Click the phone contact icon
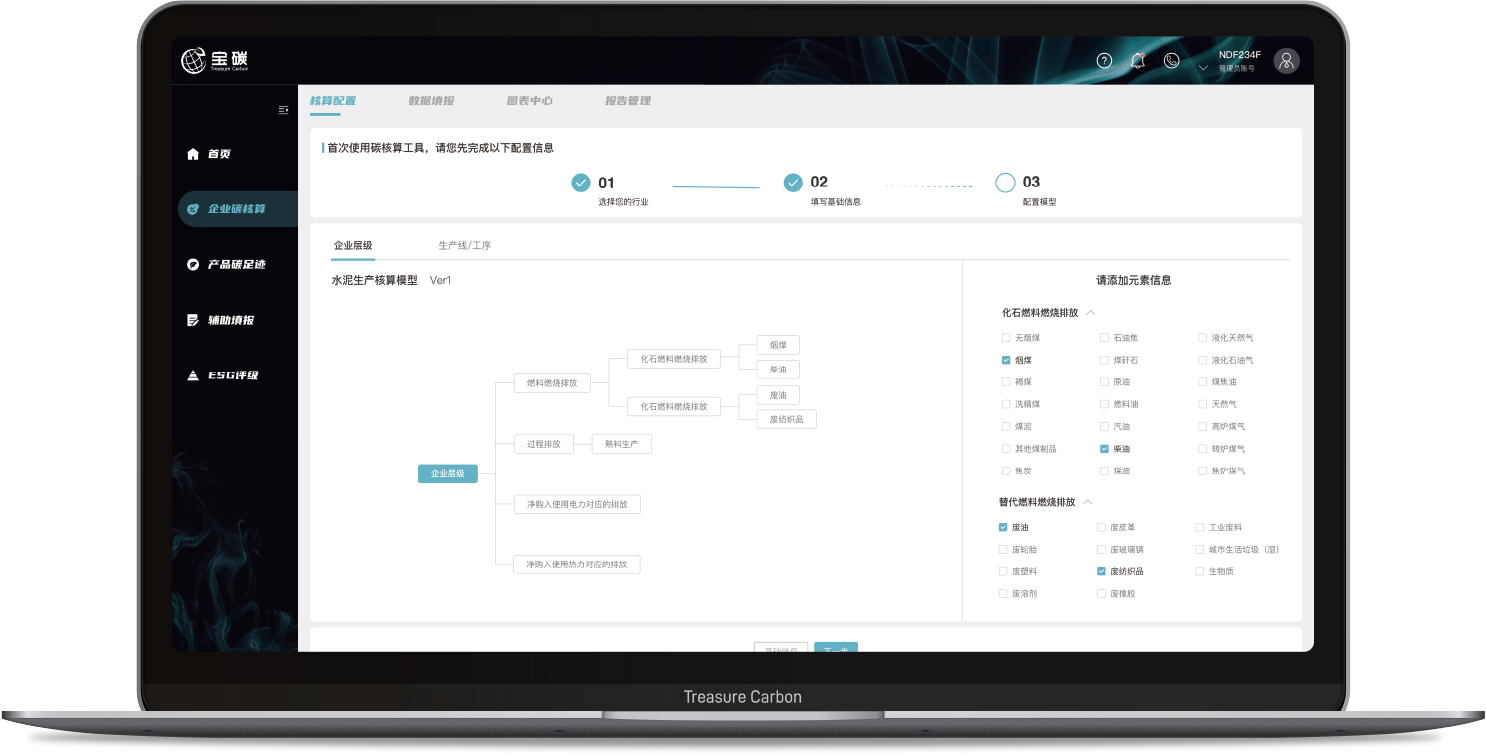 pos(1172,60)
